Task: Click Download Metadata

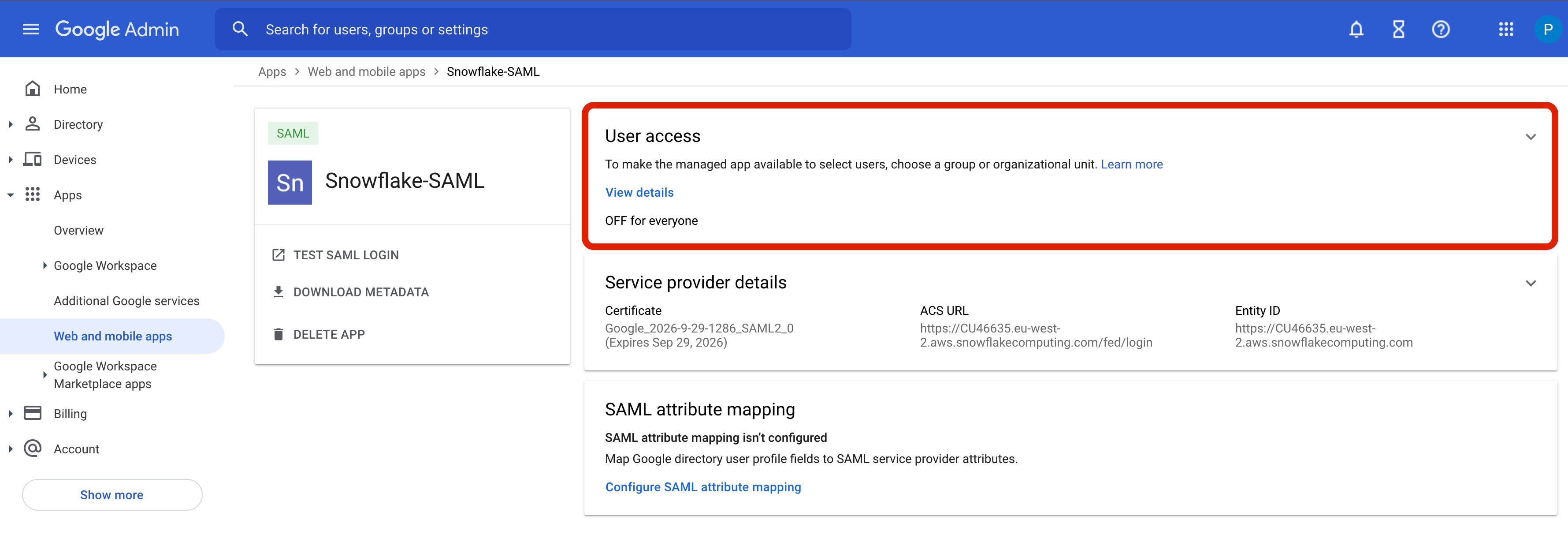Action: pyautogui.click(x=361, y=292)
